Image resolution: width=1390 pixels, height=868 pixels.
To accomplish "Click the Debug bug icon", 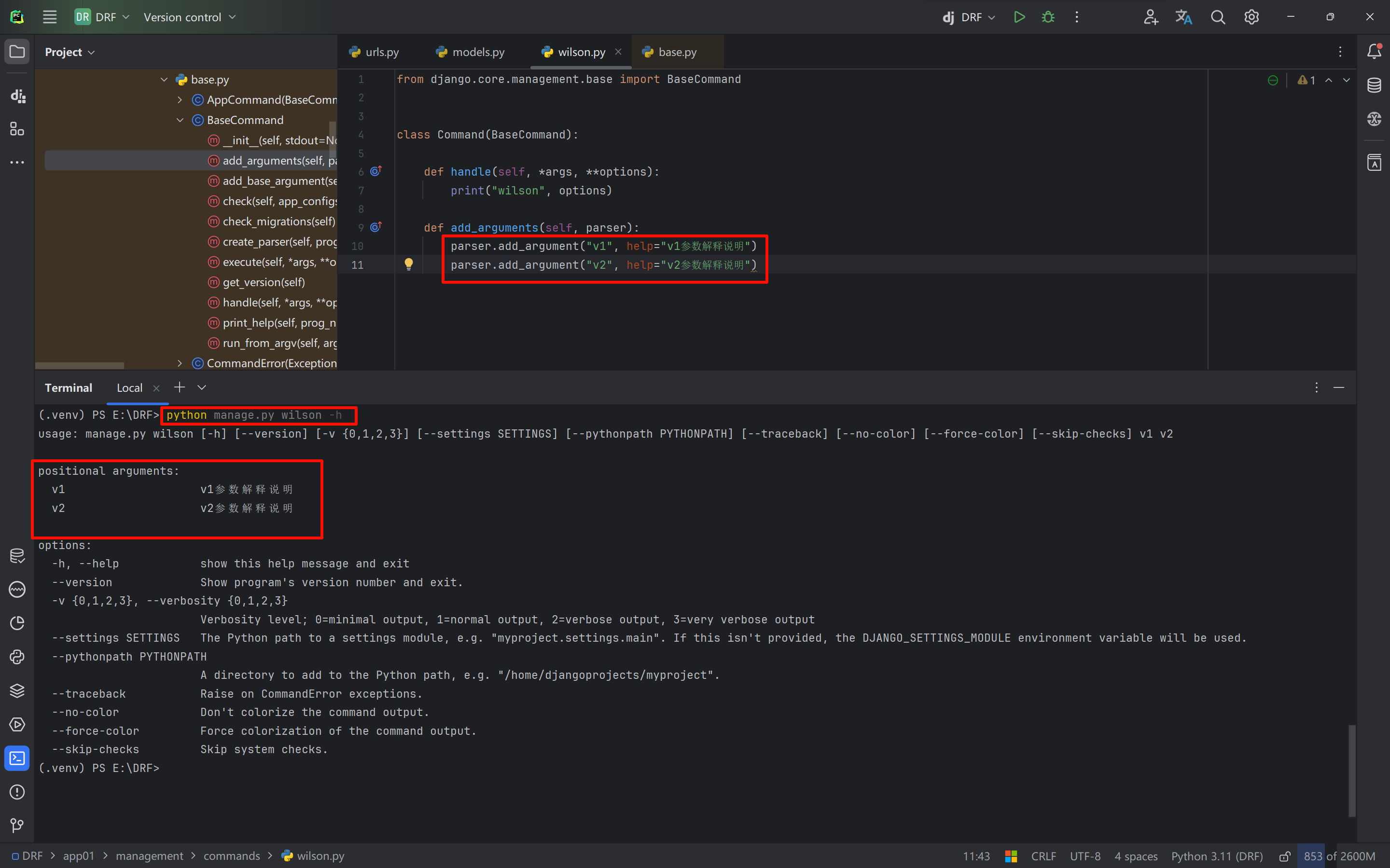I will pyautogui.click(x=1048, y=17).
